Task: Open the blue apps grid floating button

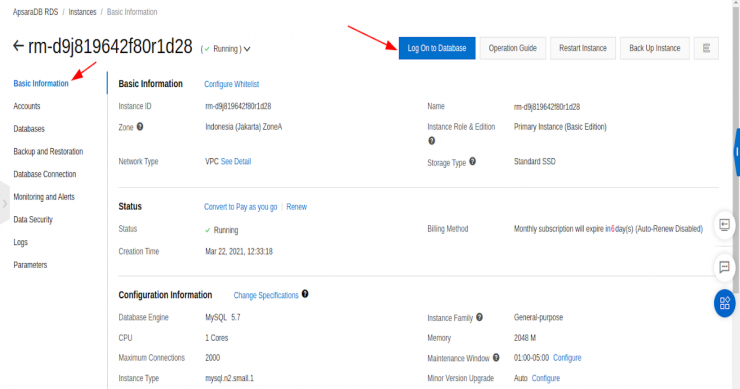Action: 724,303
